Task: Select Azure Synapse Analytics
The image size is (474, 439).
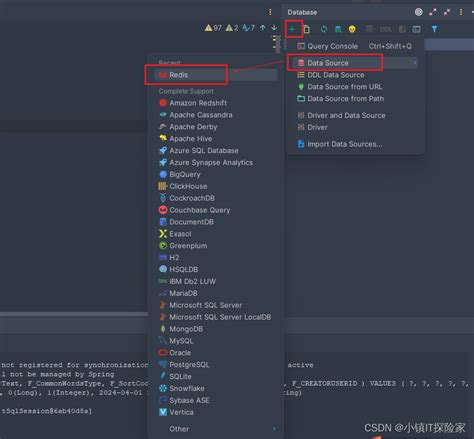Action: tap(216, 162)
